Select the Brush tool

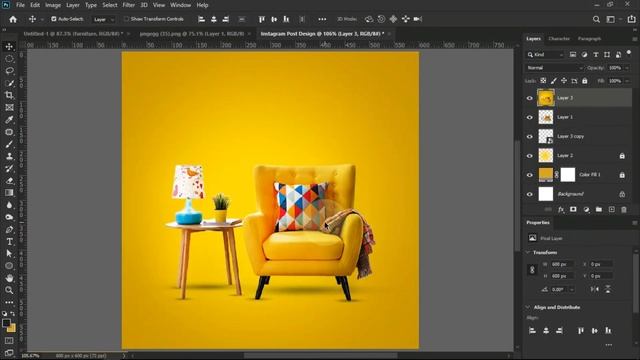9,144
